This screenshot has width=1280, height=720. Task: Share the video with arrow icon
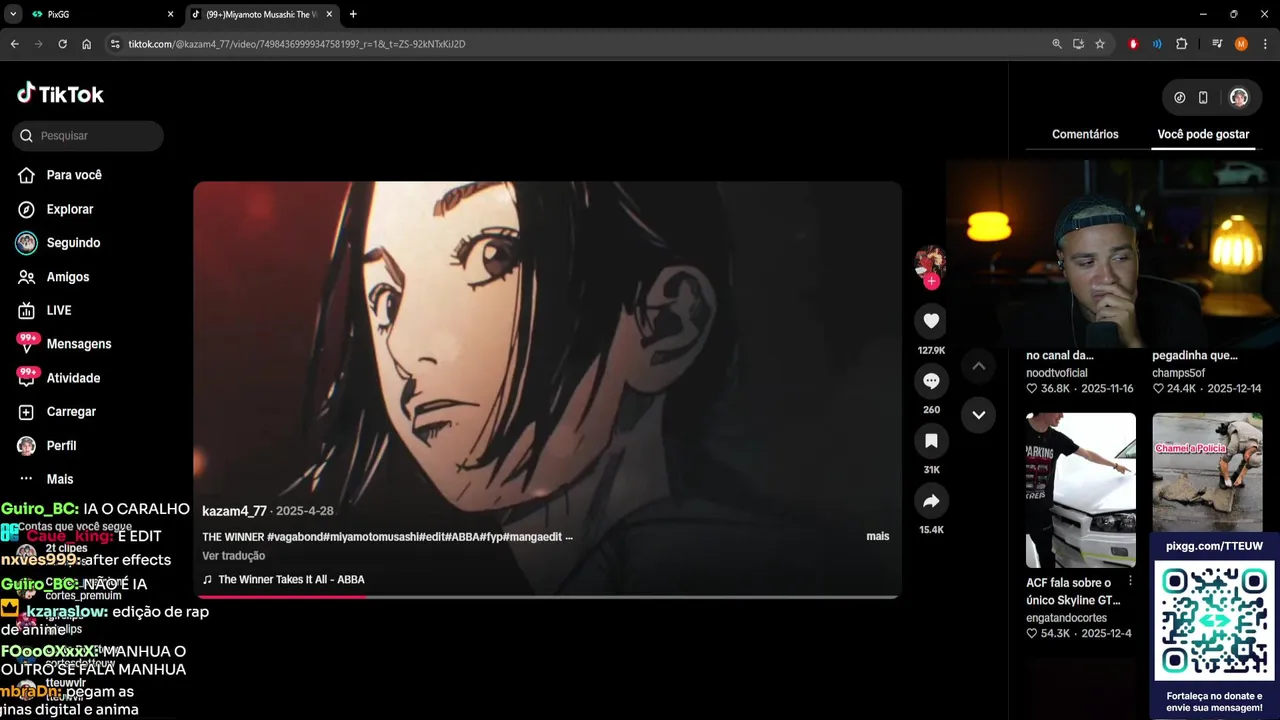(931, 501)
